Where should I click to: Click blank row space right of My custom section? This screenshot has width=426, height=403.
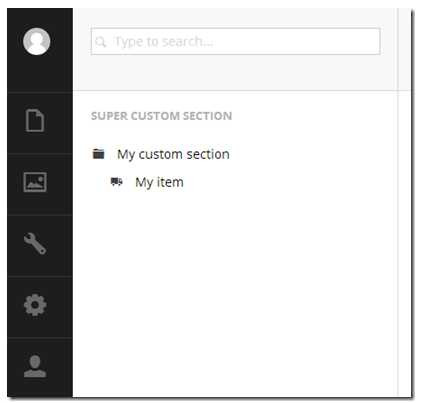[x=313, y=154]
